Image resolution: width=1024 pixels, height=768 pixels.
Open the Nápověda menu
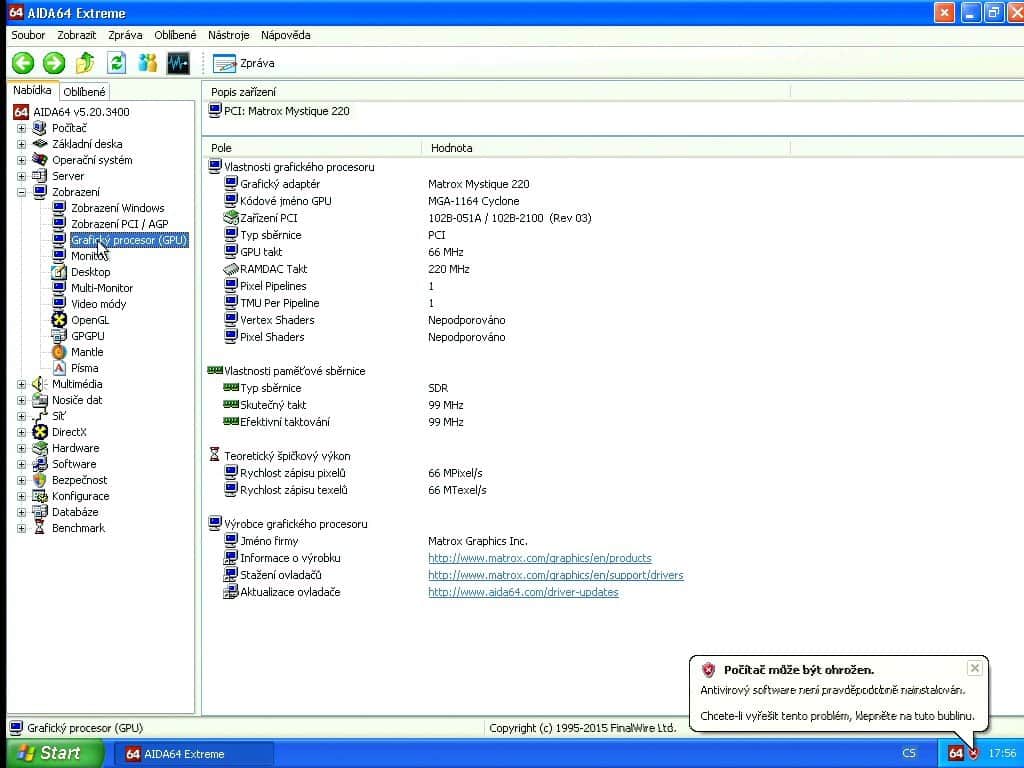[x=285, y=35]
